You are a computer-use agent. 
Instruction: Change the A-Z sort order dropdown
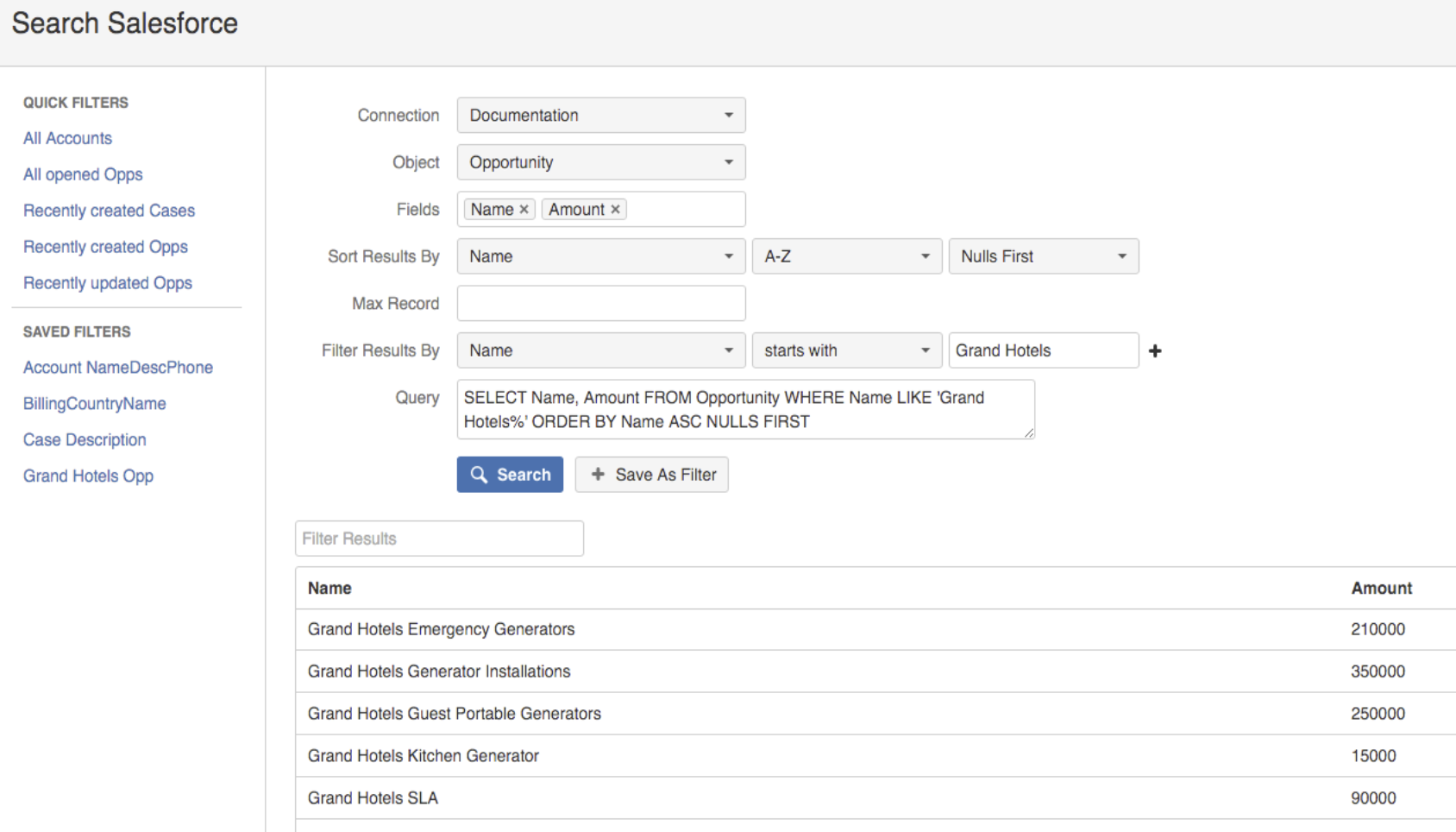click(847, 256)
